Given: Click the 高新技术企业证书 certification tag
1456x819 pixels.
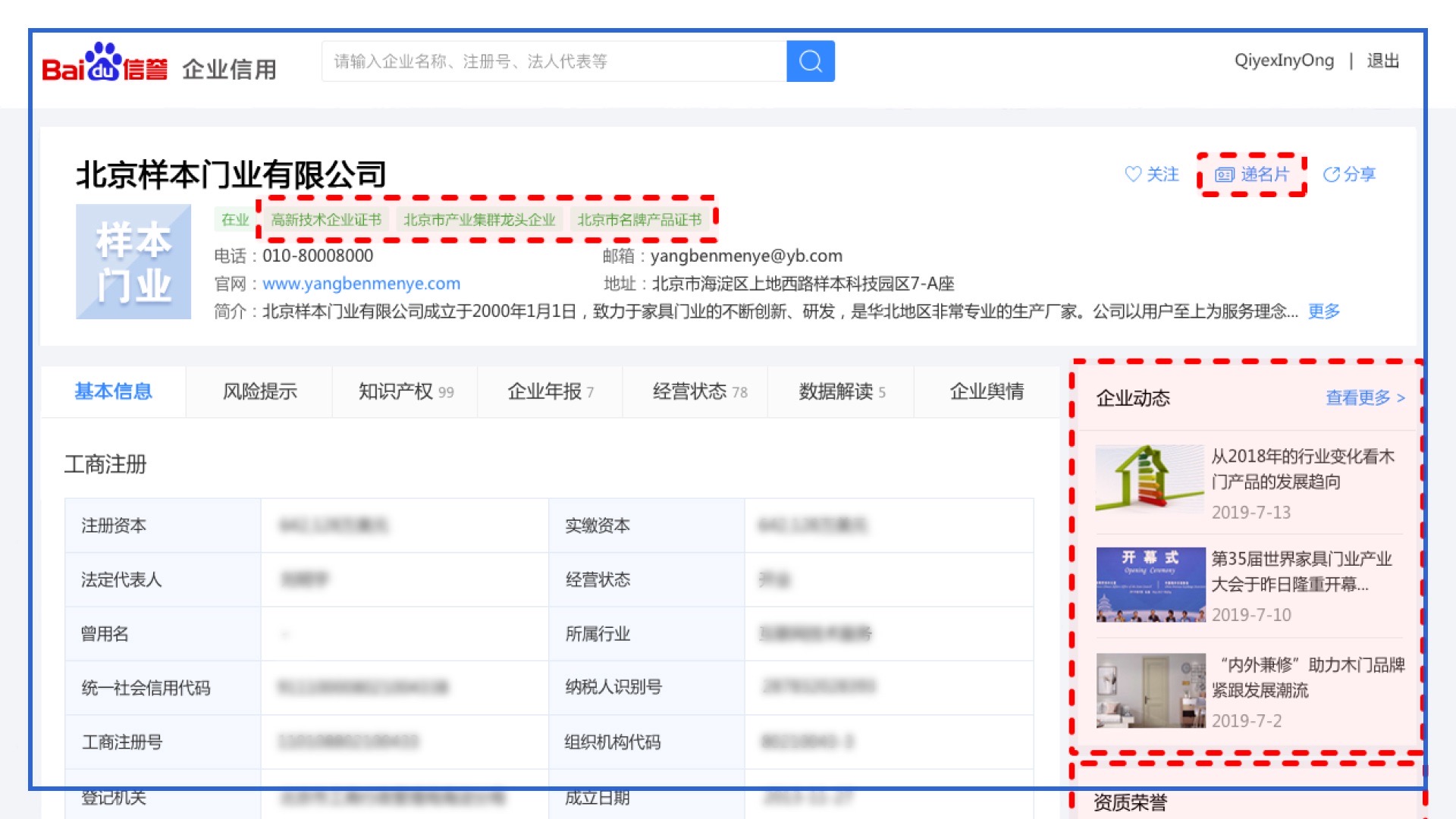Looking at the screenshot, I should coord(326,219).
